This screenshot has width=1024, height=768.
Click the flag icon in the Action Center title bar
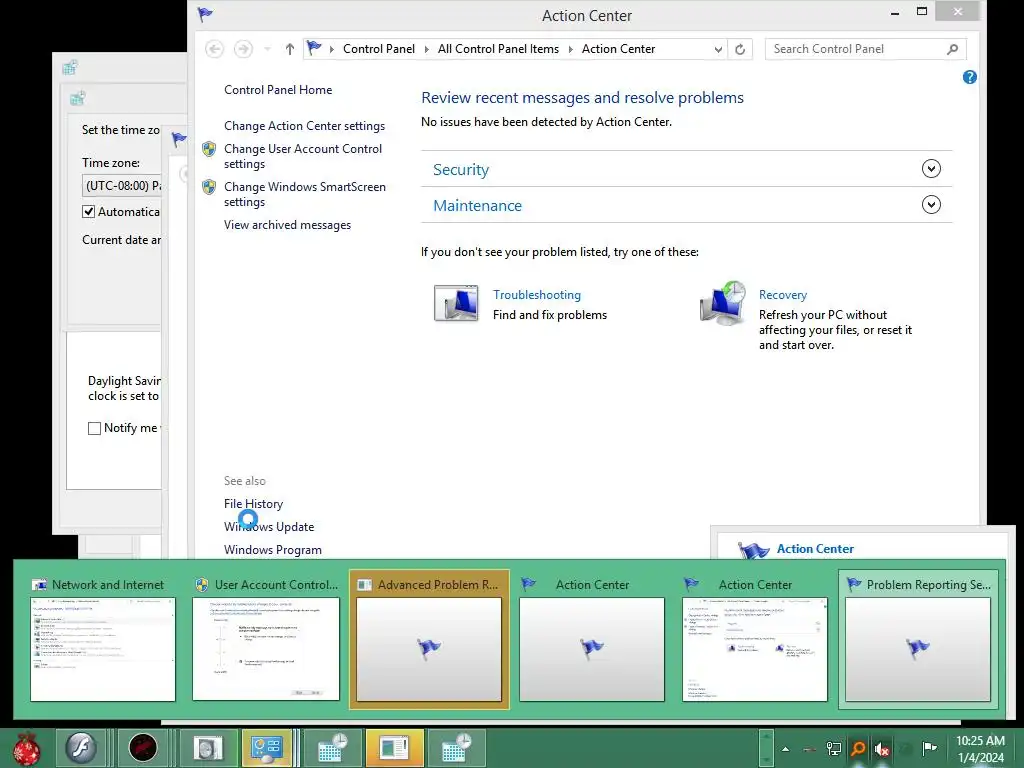[205, 14]
